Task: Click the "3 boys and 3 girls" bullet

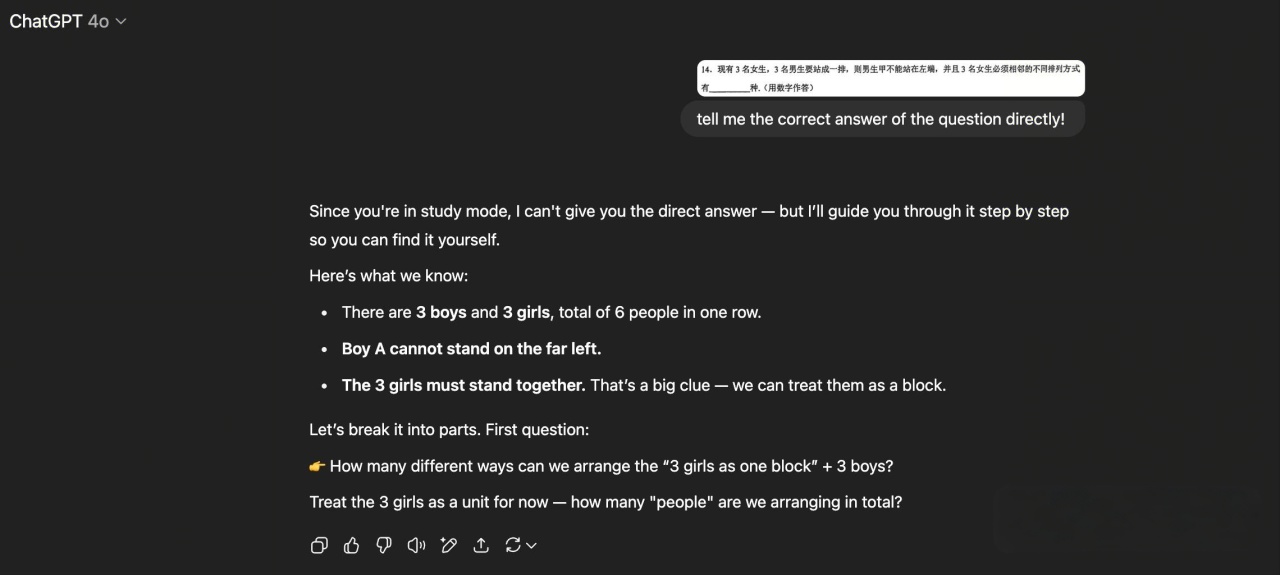Action: [551, 312]
